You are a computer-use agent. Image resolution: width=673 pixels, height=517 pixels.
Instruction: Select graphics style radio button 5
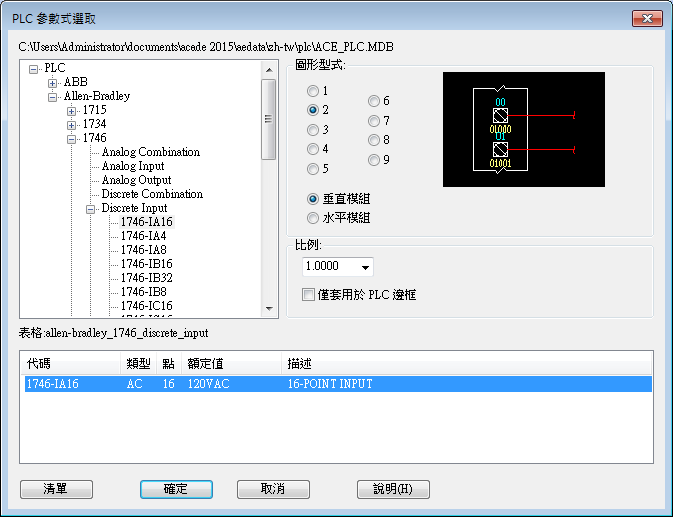[x=313, y=169]
